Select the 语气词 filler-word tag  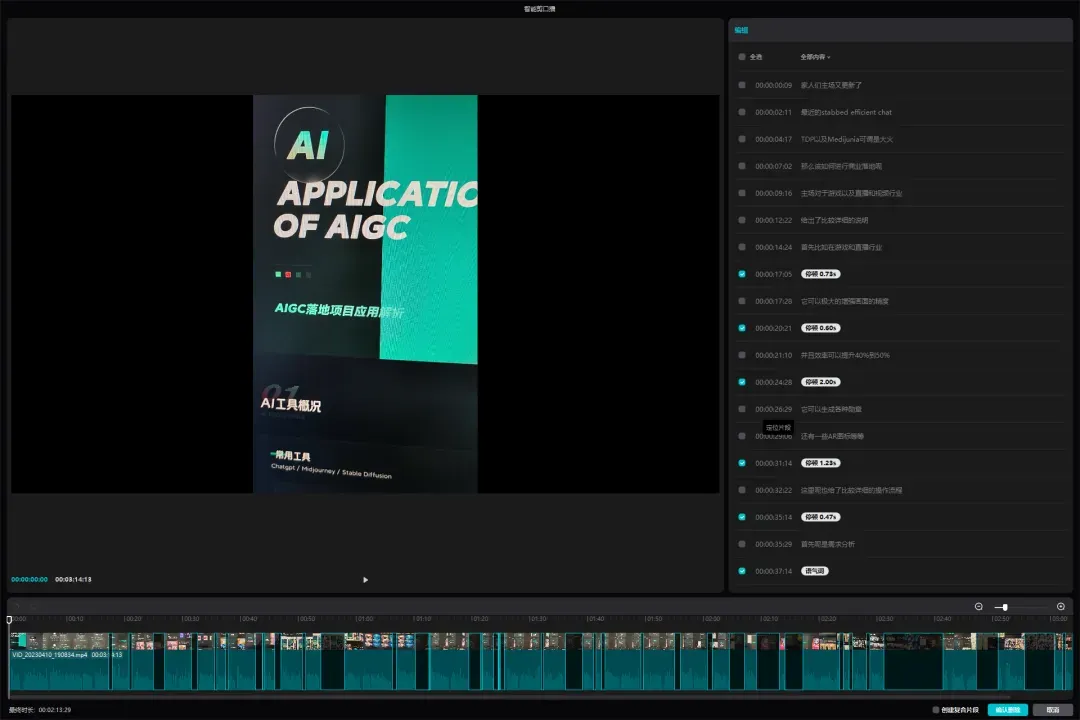click(814, 570)
